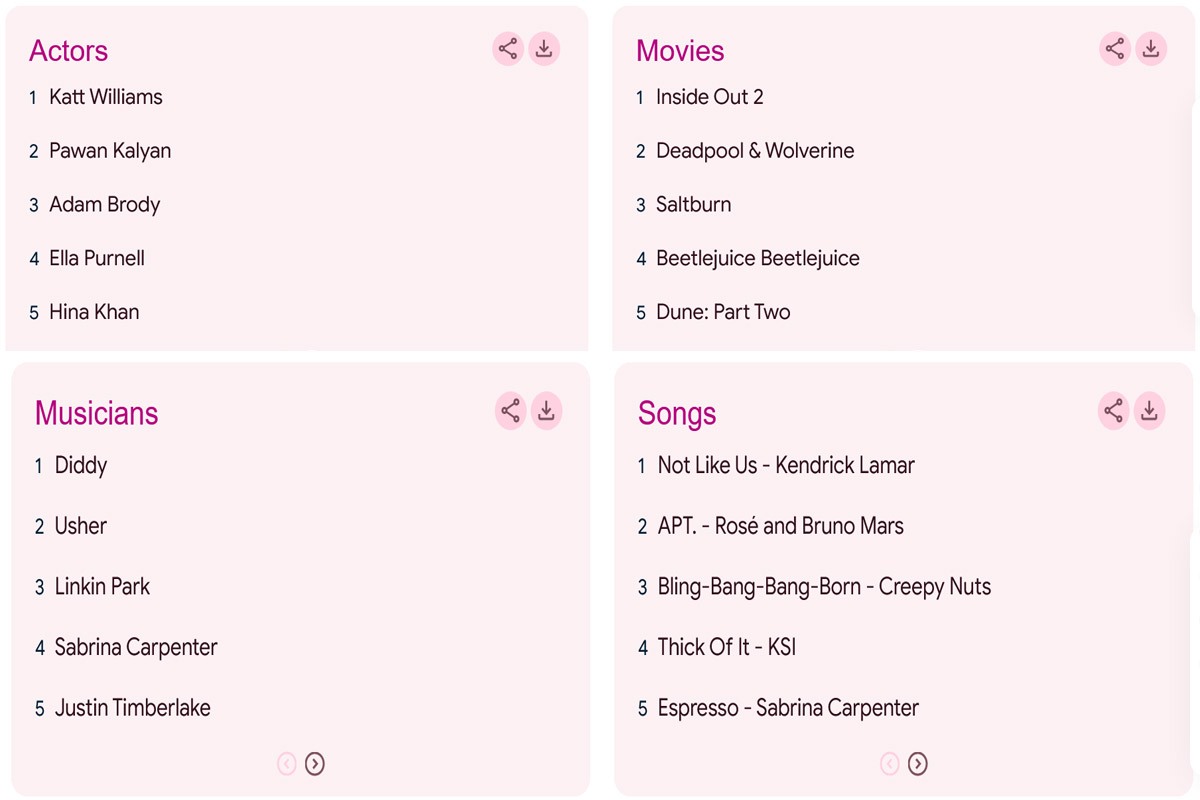Click Hina Khan in Actors list
1200x800 pixels.
[94, 312]
